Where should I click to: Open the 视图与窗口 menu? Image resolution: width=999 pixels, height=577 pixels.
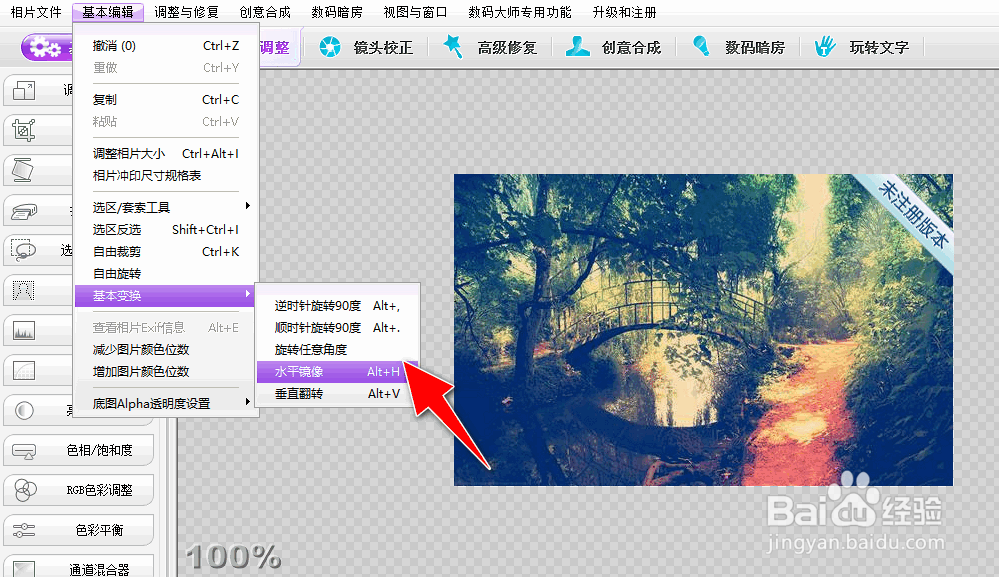click(414, 12)
